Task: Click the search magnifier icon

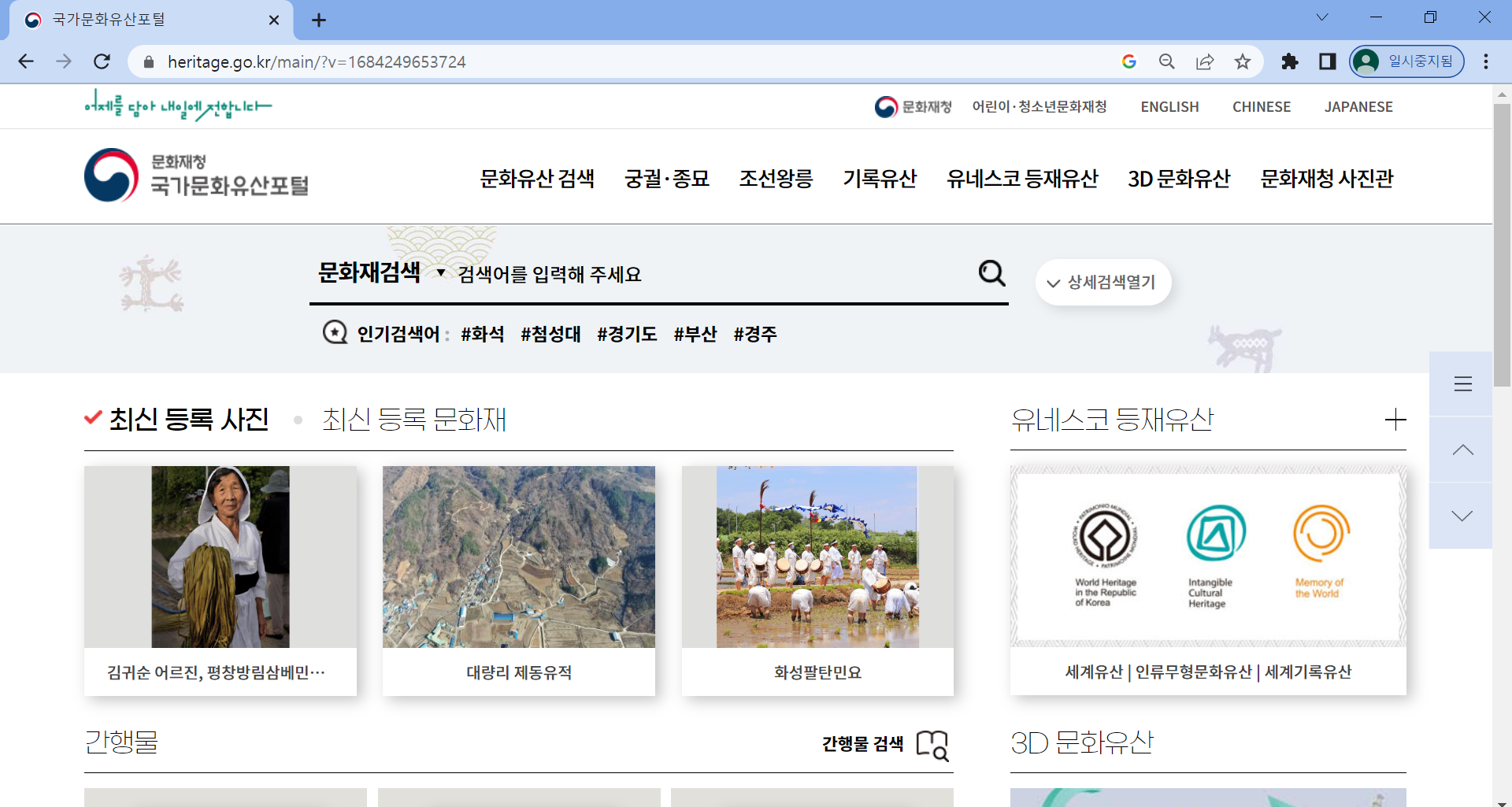Action: click(x=991, y=273)
